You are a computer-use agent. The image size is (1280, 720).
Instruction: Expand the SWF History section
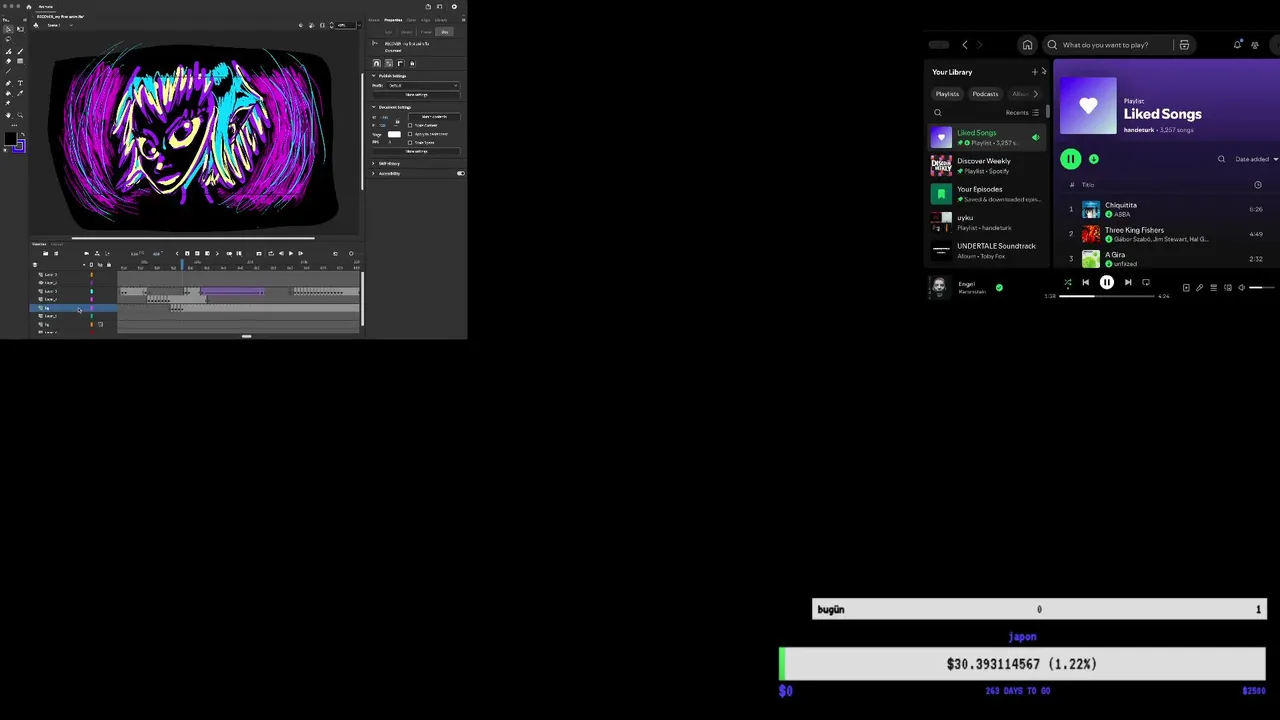373,163
